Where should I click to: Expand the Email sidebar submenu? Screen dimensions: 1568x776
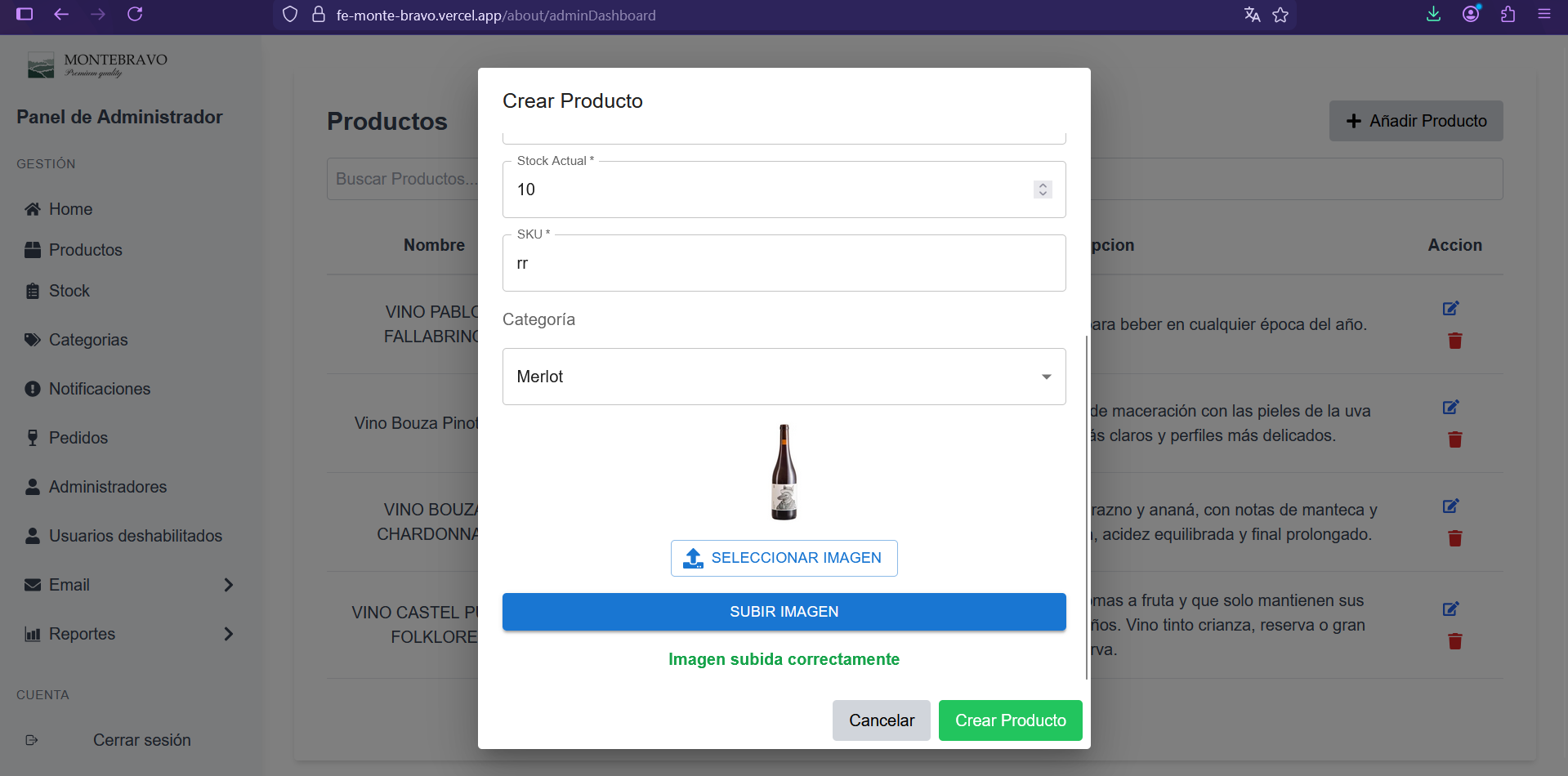[229, 585]
